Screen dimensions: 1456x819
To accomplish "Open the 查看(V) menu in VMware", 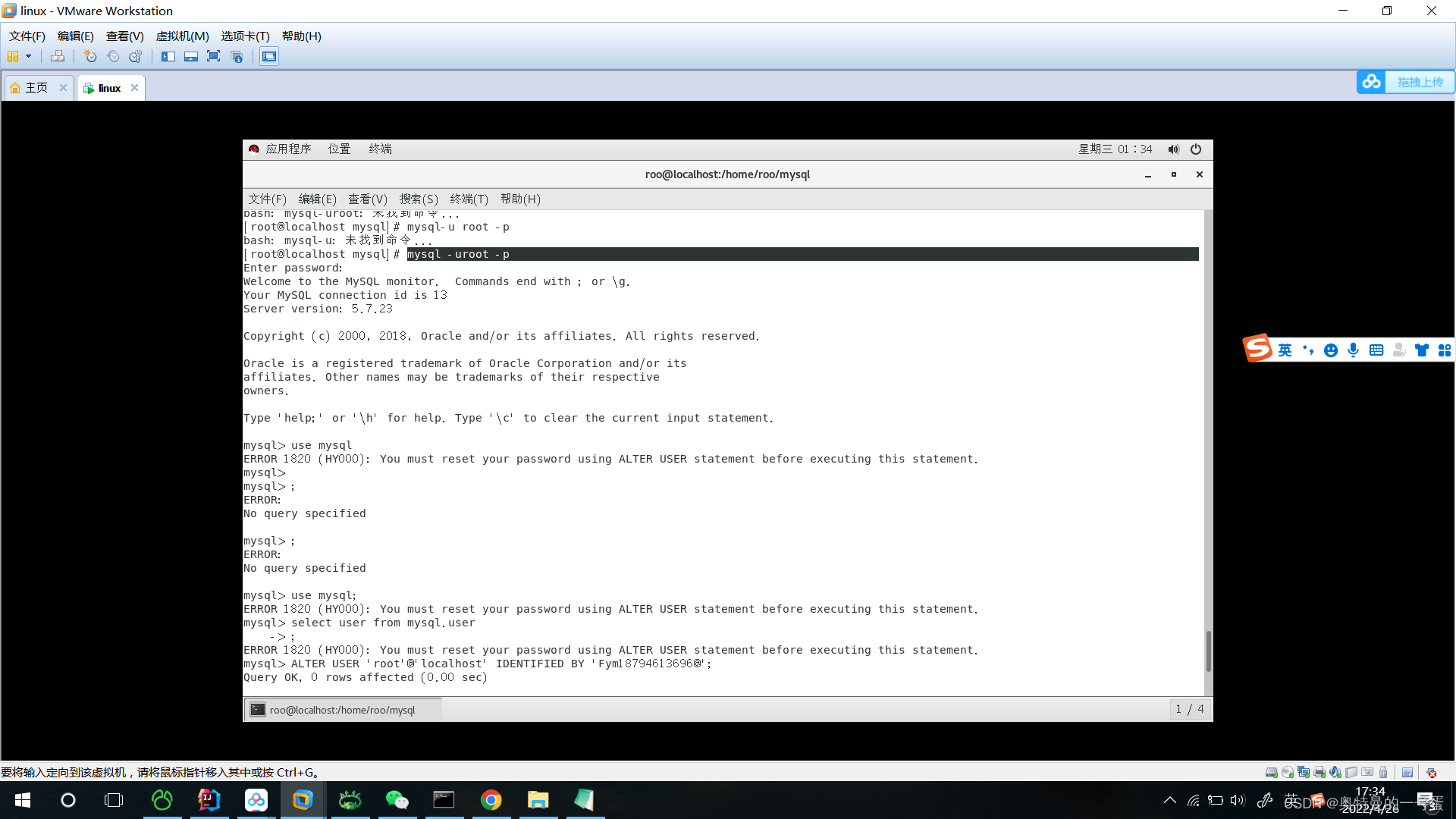I will click(x=125, y=36).
